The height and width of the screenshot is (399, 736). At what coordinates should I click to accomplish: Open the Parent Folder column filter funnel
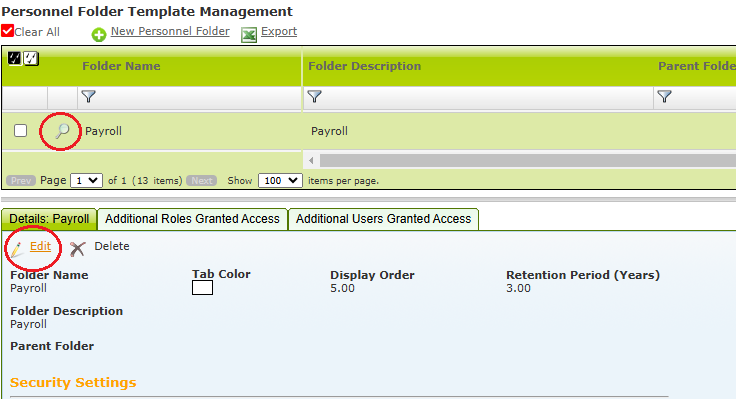pos(664,97)
